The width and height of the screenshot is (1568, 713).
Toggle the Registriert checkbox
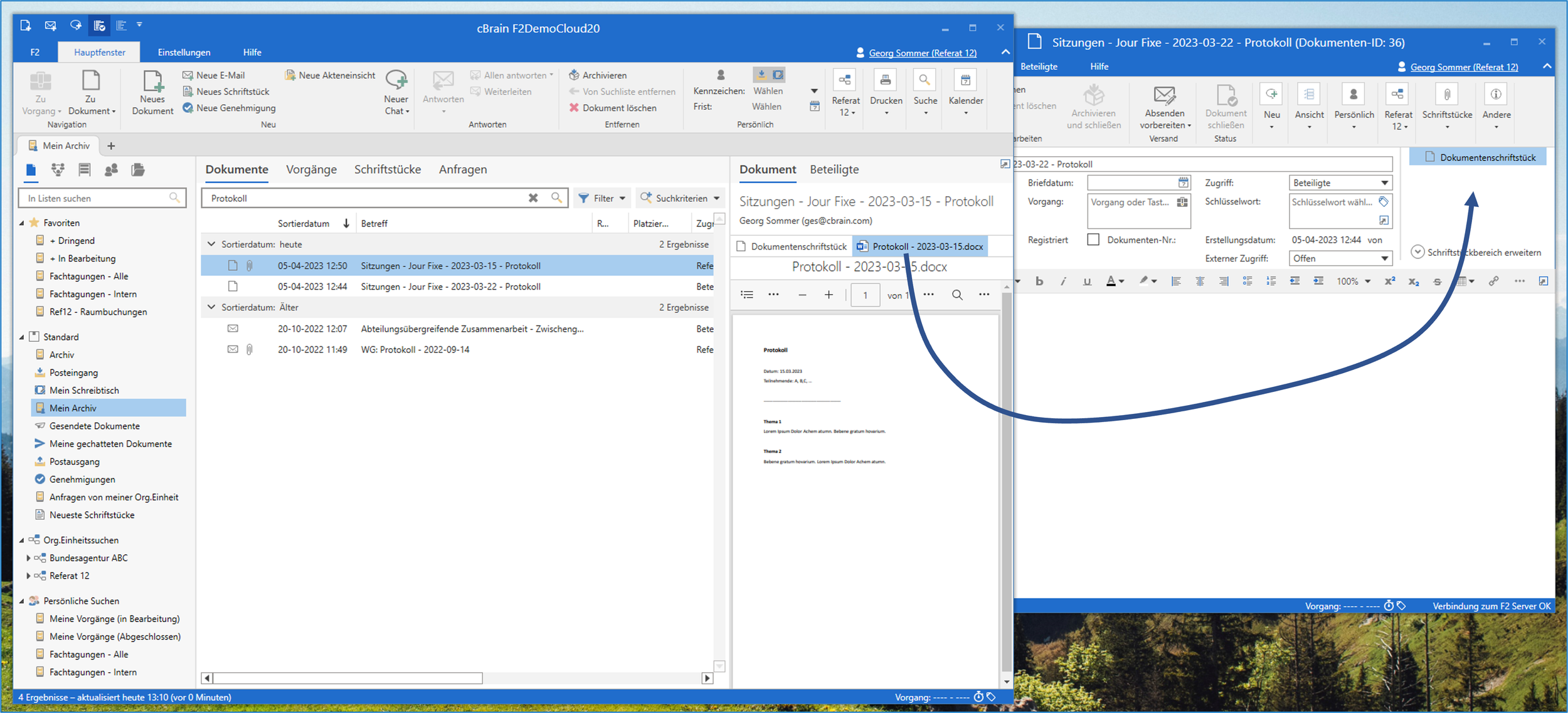(1093, 240)
